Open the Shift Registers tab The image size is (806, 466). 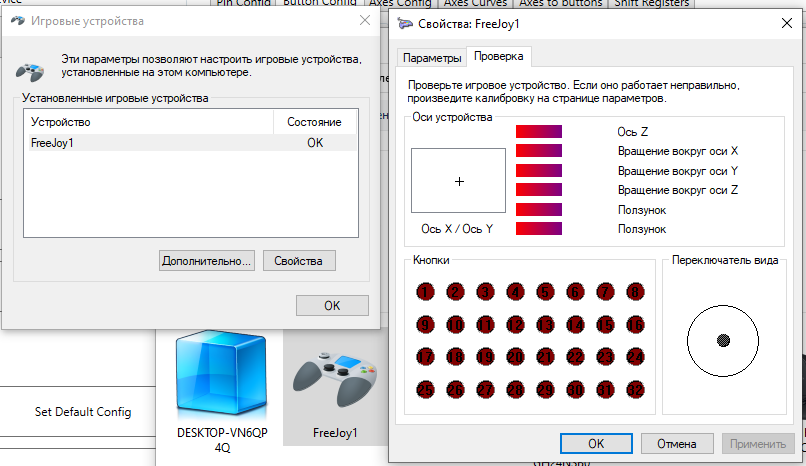651,3
